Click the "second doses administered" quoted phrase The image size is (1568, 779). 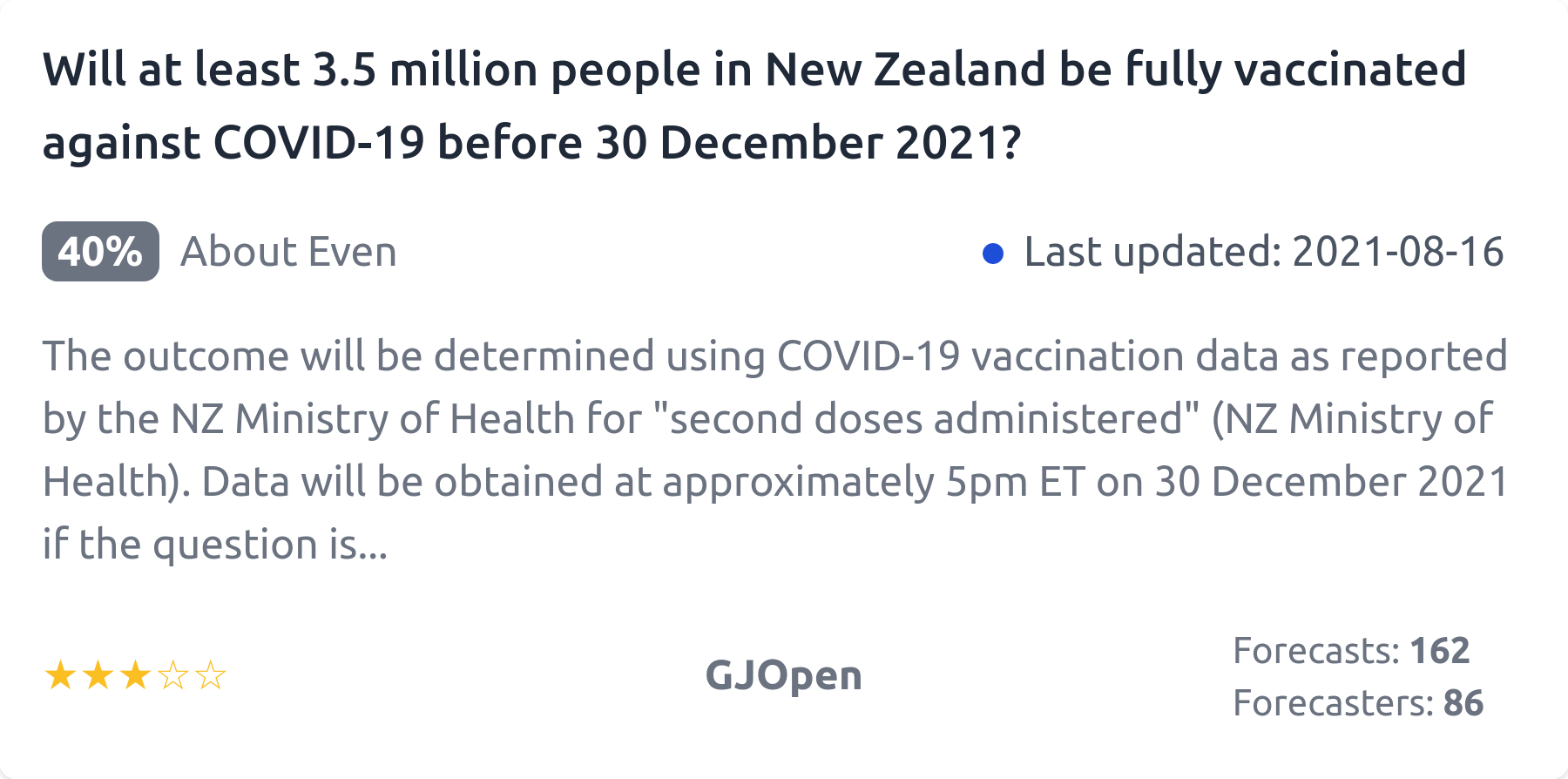925,419
